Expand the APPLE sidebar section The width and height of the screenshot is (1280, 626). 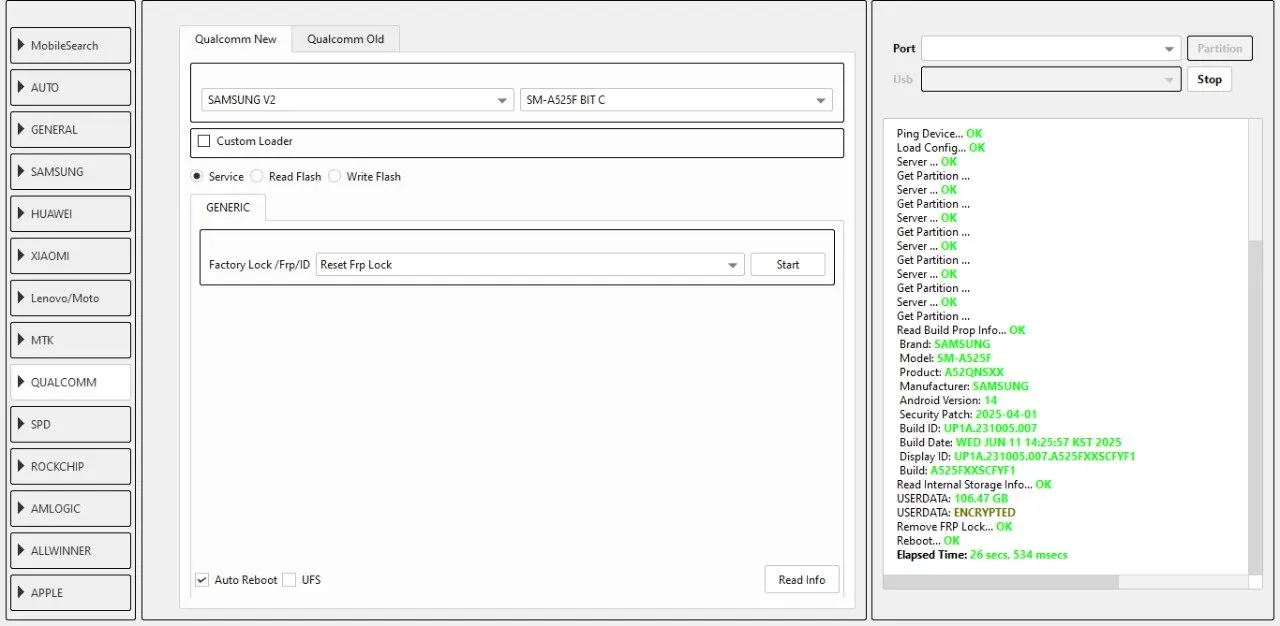click(x=71, y=593)
